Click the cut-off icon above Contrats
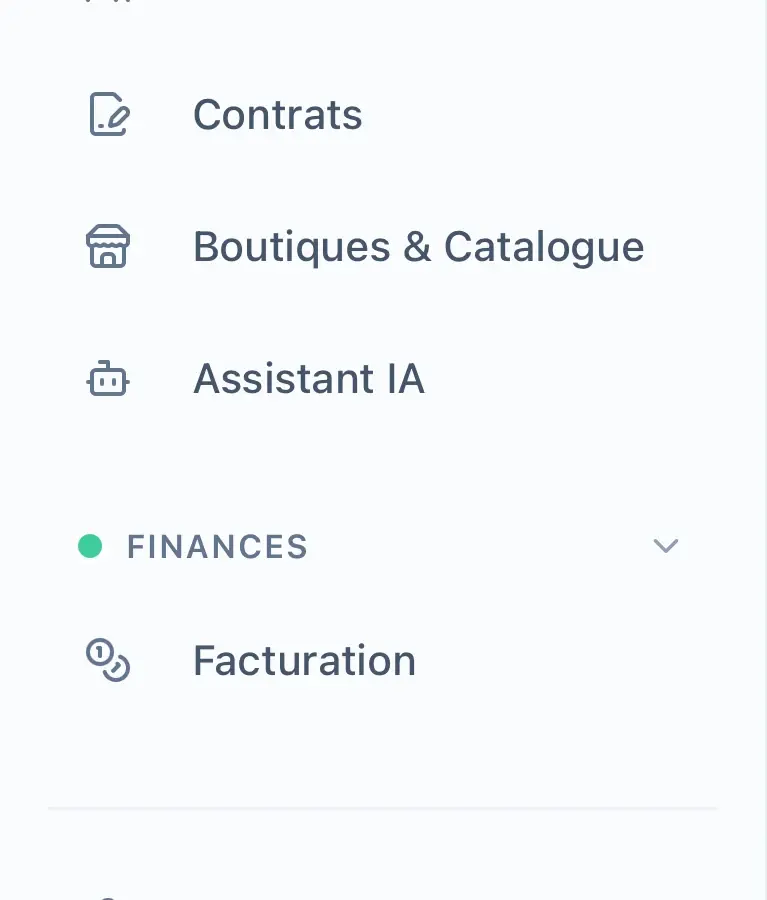This screenshot has width=767, height=900. coord(108,2)
